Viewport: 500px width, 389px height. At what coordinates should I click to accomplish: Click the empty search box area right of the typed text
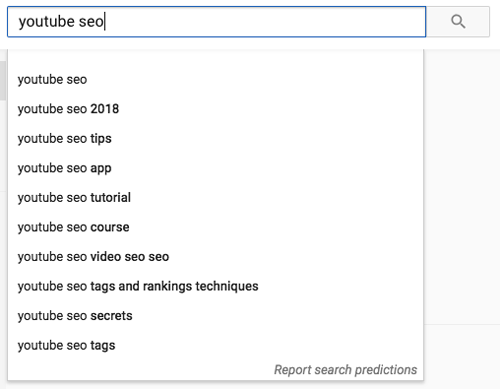pyautogui.click(x=265, y=22)
